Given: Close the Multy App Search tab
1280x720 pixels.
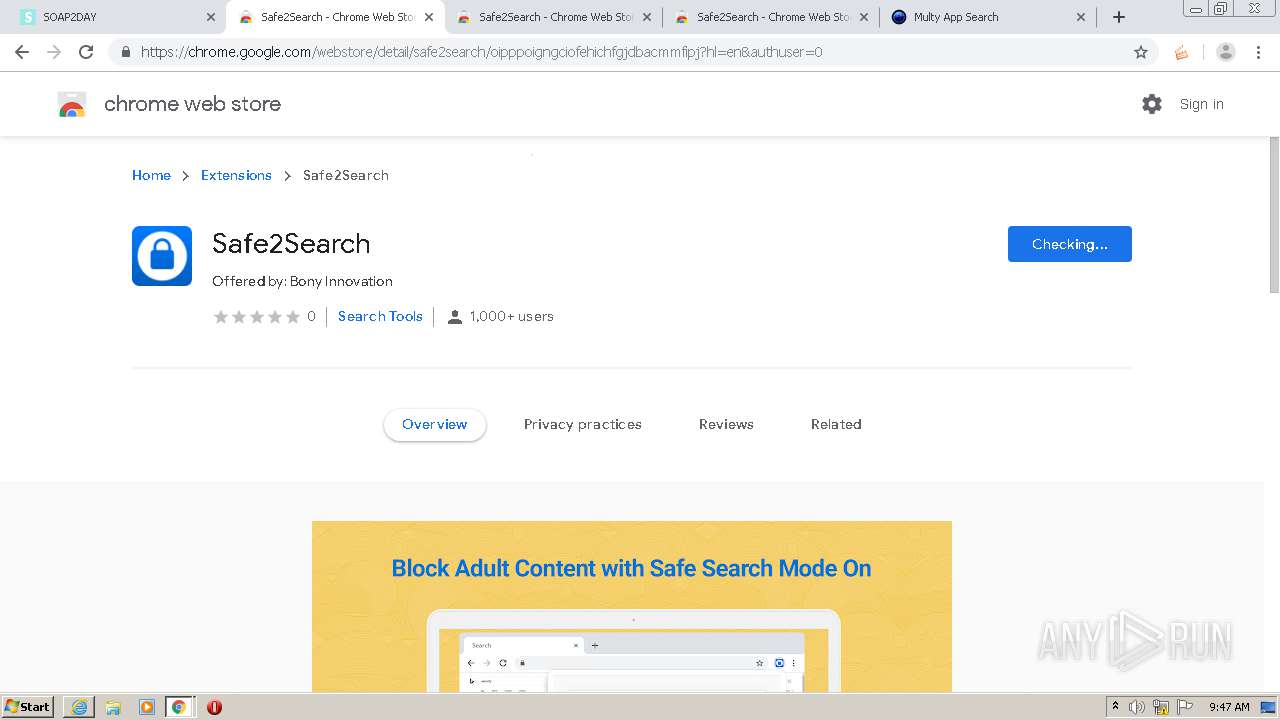Looking at the screenshot, I should [1081, 17].
